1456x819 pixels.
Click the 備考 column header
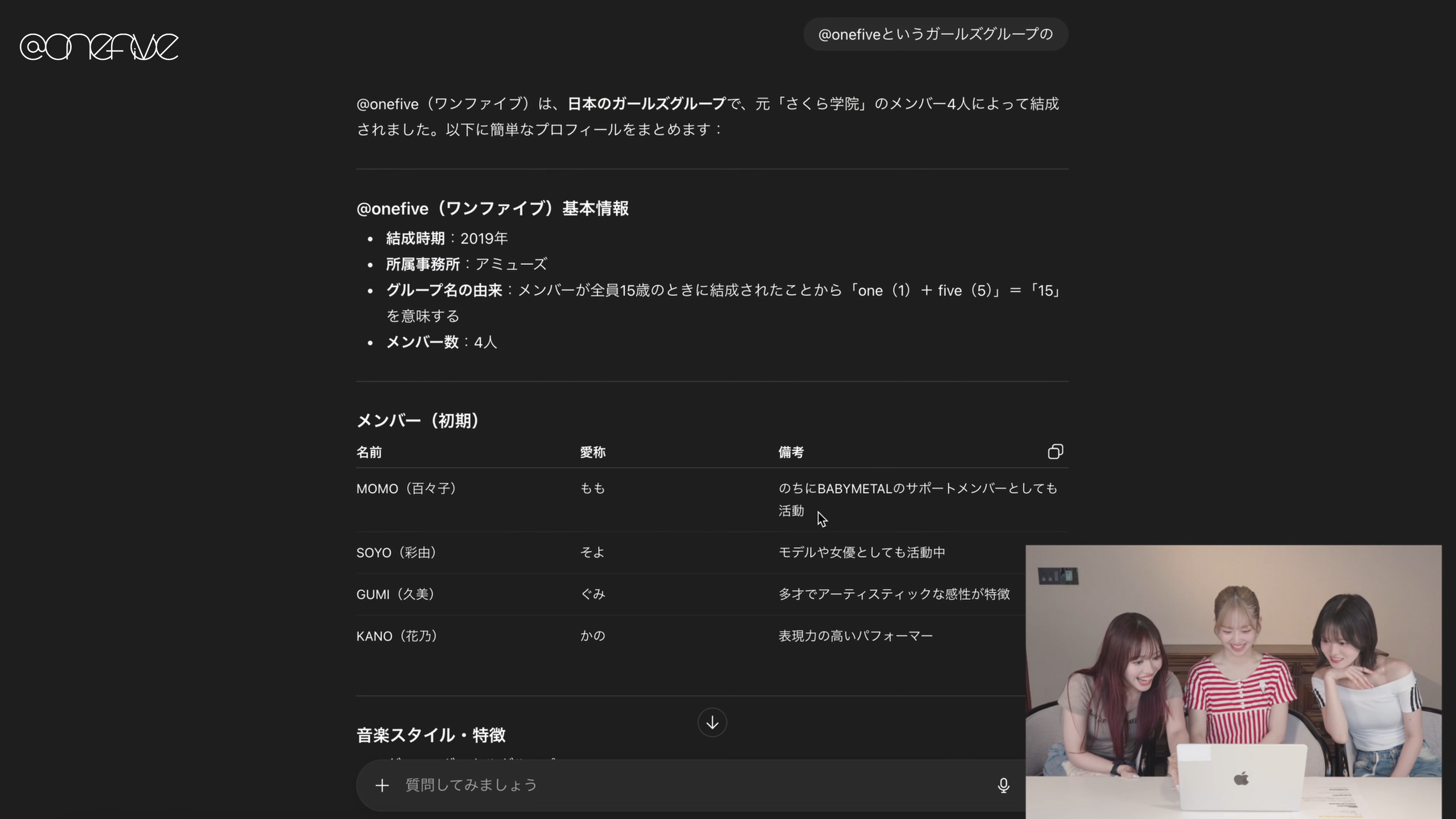point(791,452)
